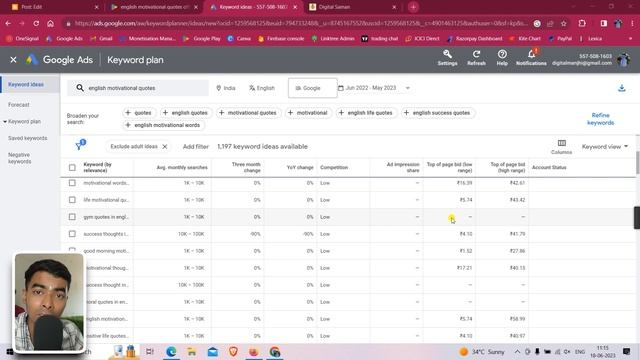Expand the Keyword view dropdown
Image resolution: width=640 pixels, height=360 pixels.
pyautogui.click(x=605, y=147)
